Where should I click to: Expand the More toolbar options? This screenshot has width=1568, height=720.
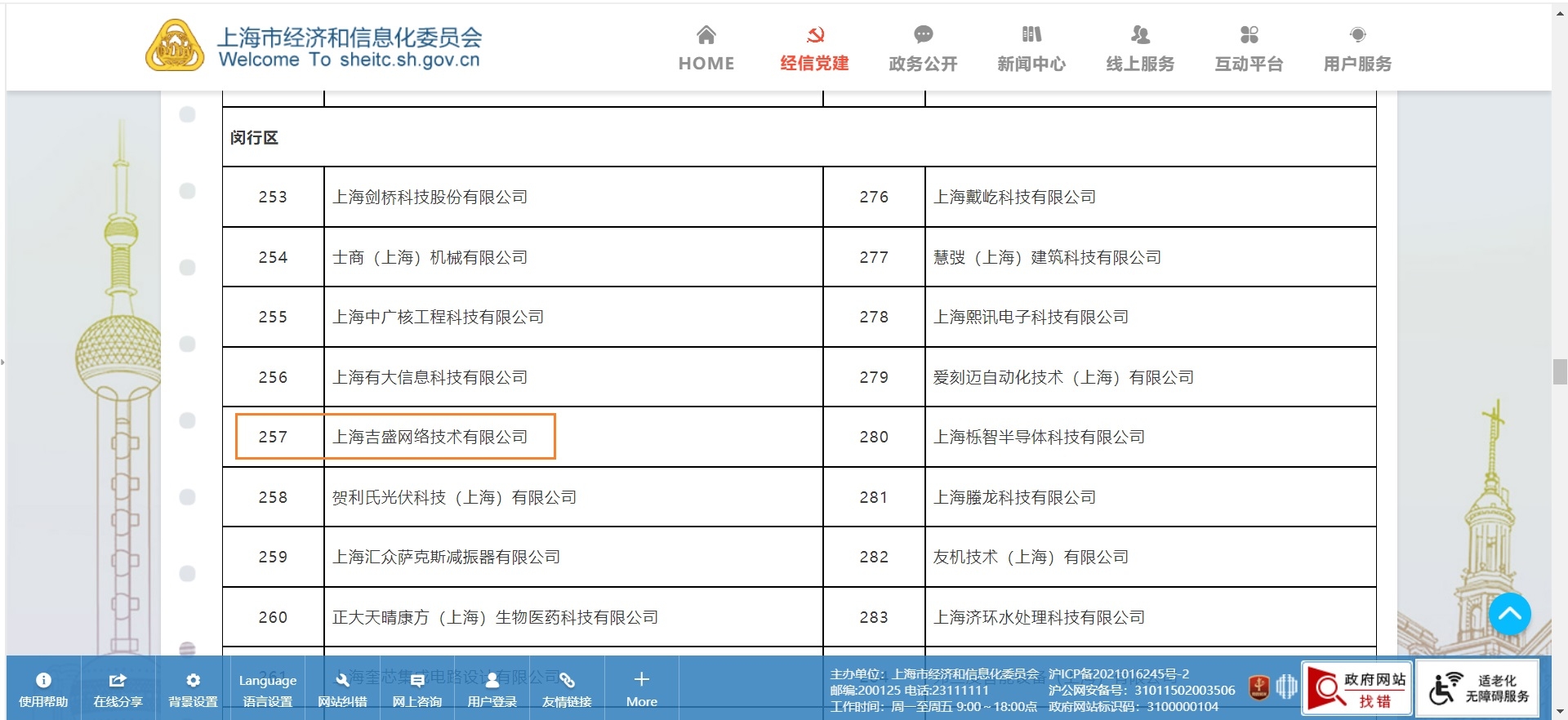pos(641,689)
